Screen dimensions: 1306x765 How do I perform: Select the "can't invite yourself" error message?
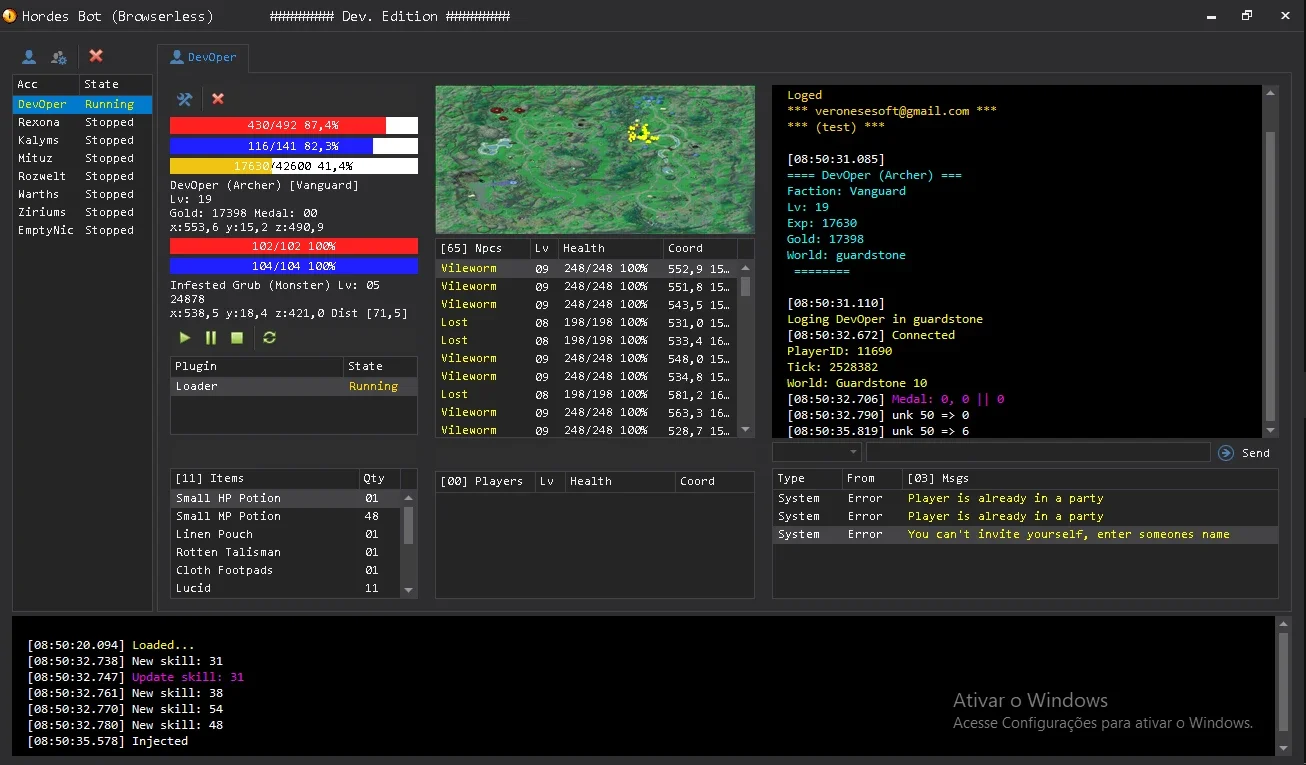pos(1025,534)
